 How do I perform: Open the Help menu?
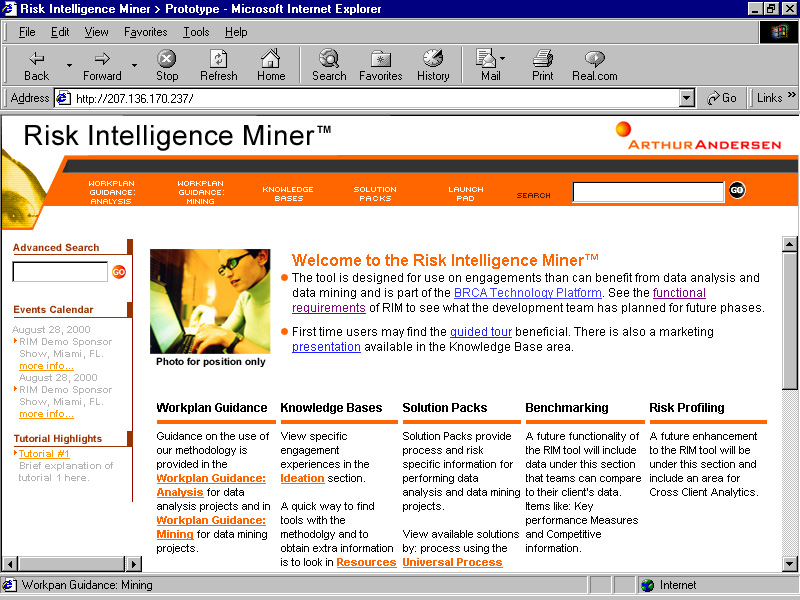click(x=236, y=32)
